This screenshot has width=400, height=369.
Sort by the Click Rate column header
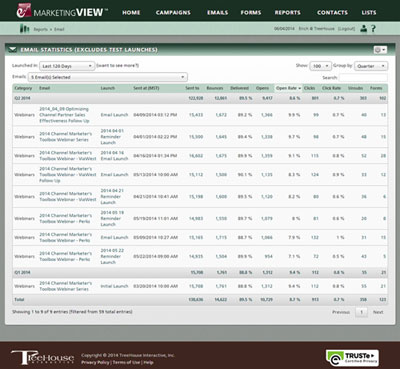pos(331,88)
